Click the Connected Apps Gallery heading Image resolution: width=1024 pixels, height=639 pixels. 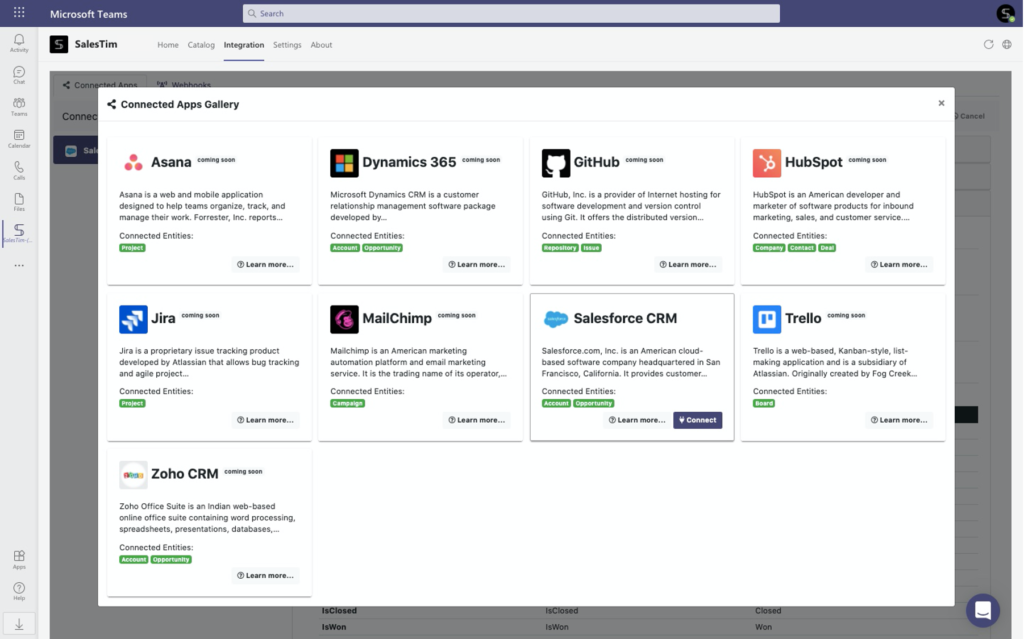[x=180, y=104]
